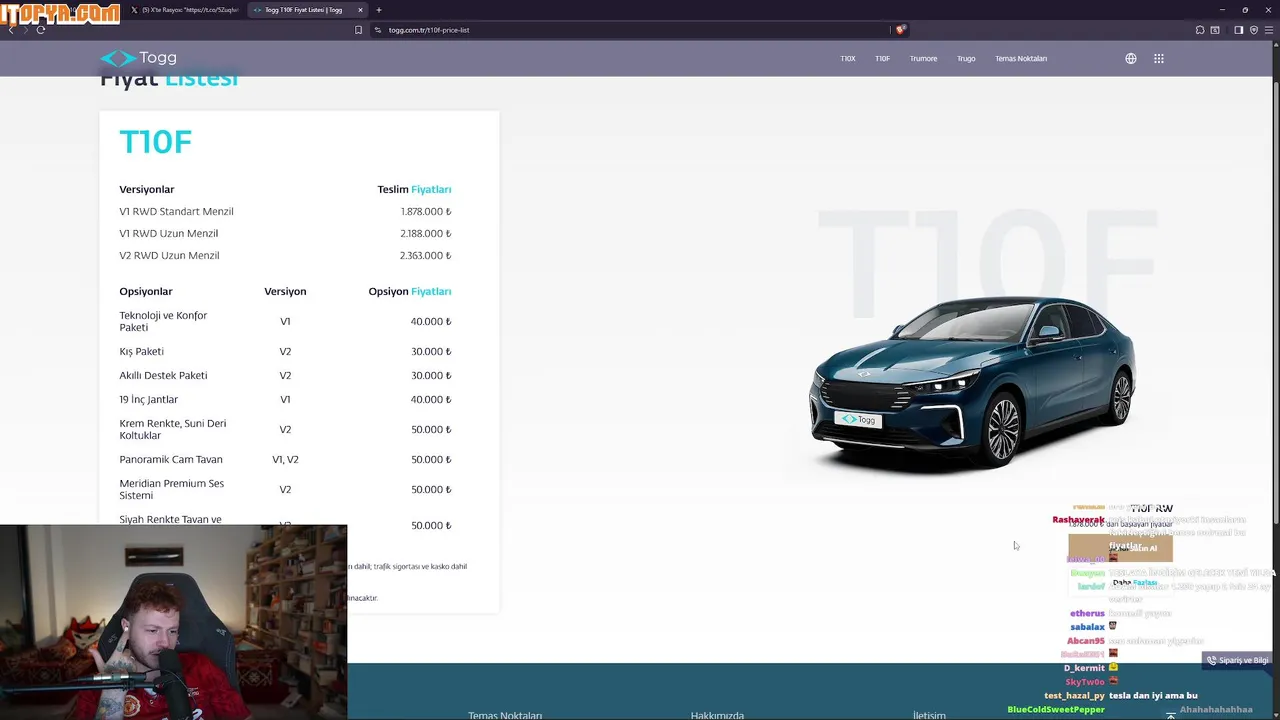Open the Trumore menu item

click(x=923, y=58)
